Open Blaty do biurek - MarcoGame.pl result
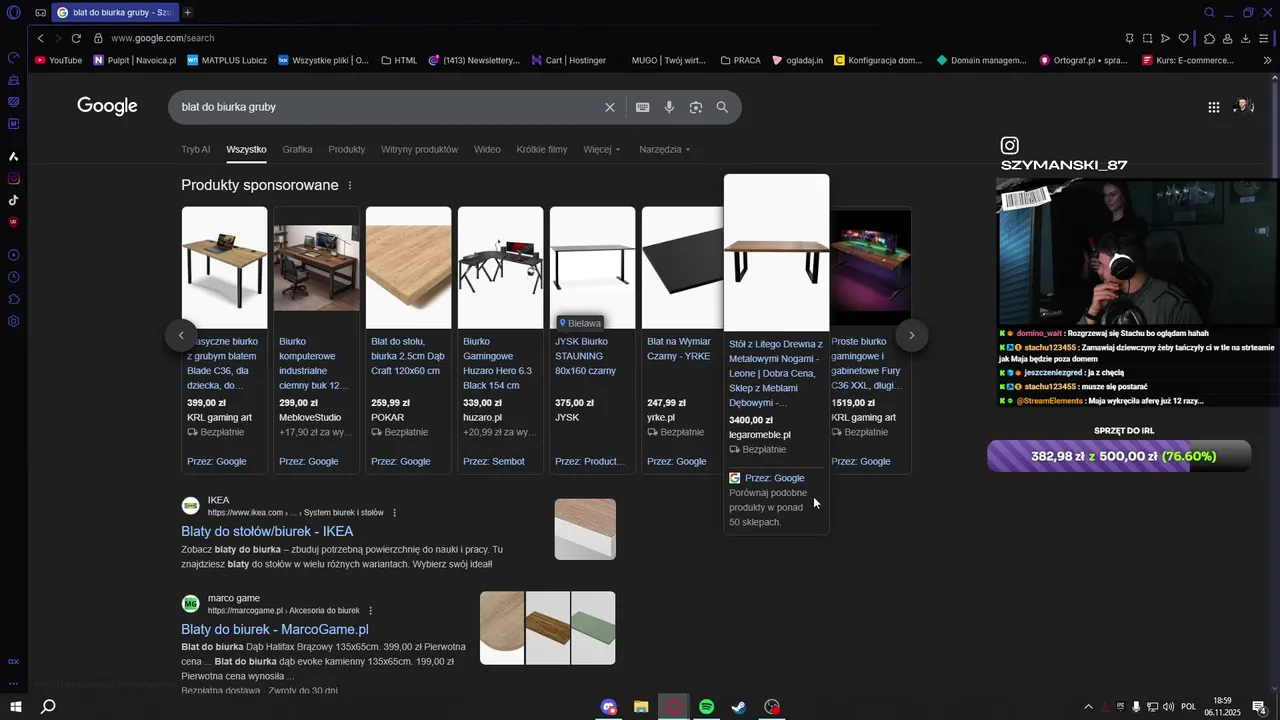The image size is (1280, 720). [x=275, y=629]
